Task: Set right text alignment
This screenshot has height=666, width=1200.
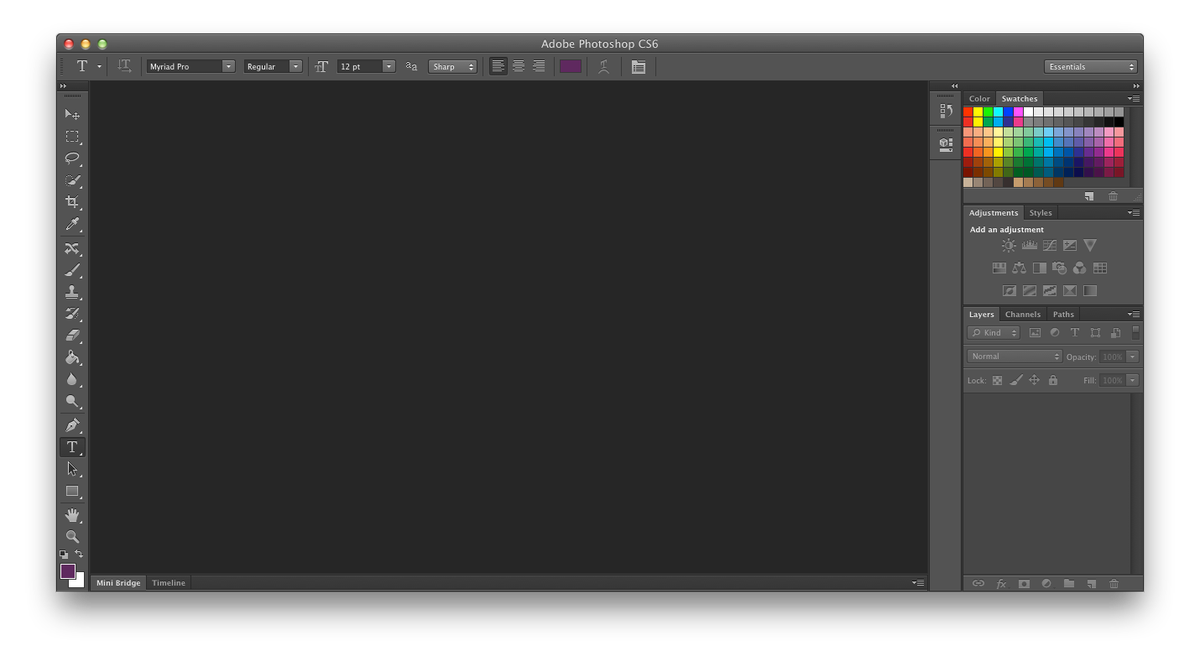Action: coord(538,66)
